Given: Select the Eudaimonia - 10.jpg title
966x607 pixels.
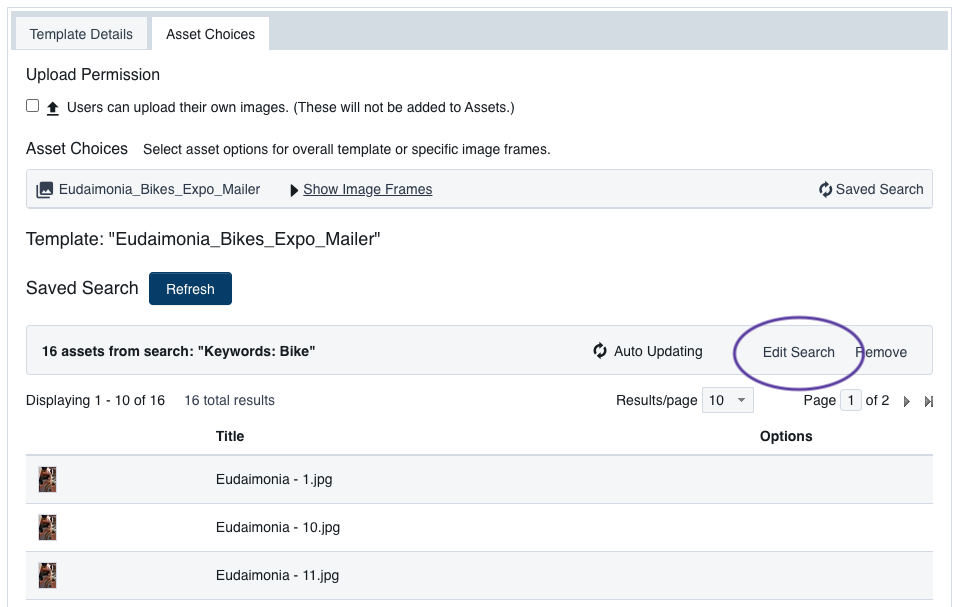Looking at the screenshot, I should pos(278,528).
